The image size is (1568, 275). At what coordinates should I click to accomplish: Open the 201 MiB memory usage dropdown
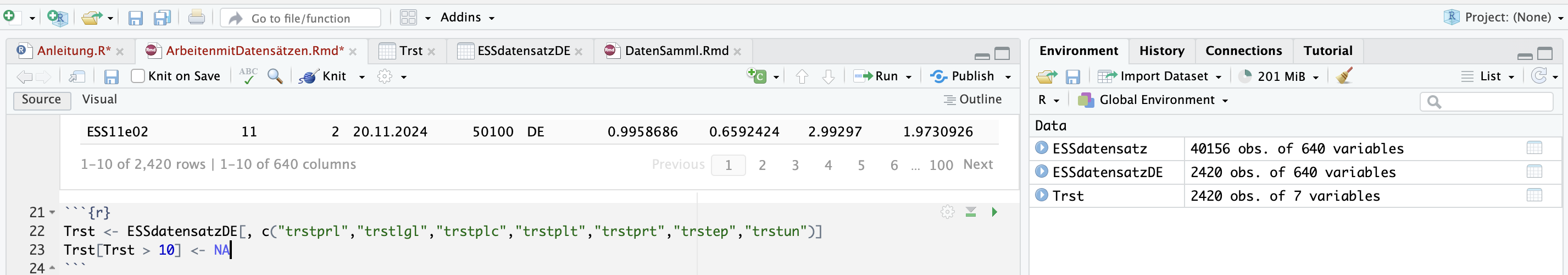point(1279,76)
